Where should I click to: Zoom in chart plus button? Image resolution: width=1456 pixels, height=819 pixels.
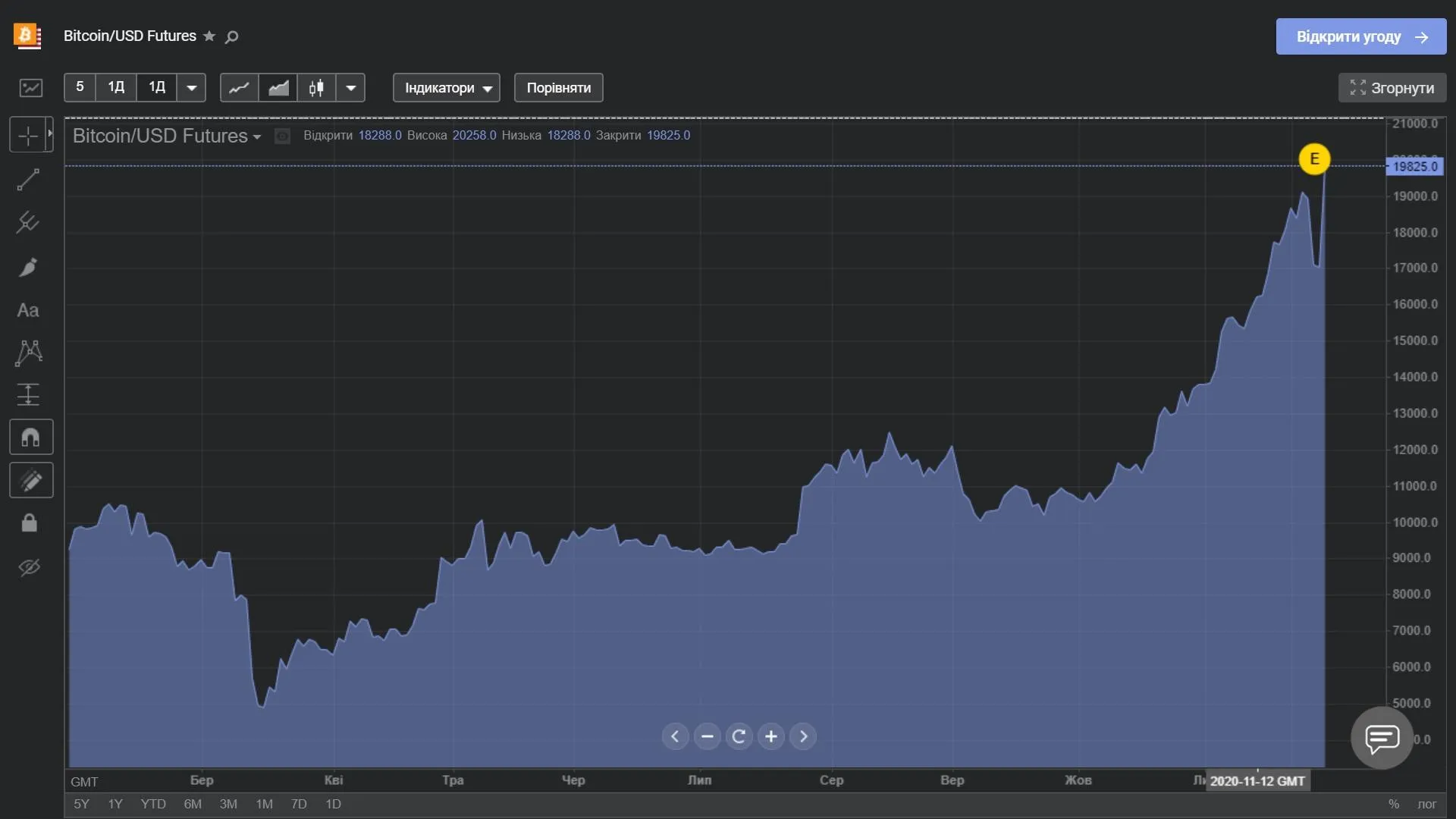tap(770, 736)
